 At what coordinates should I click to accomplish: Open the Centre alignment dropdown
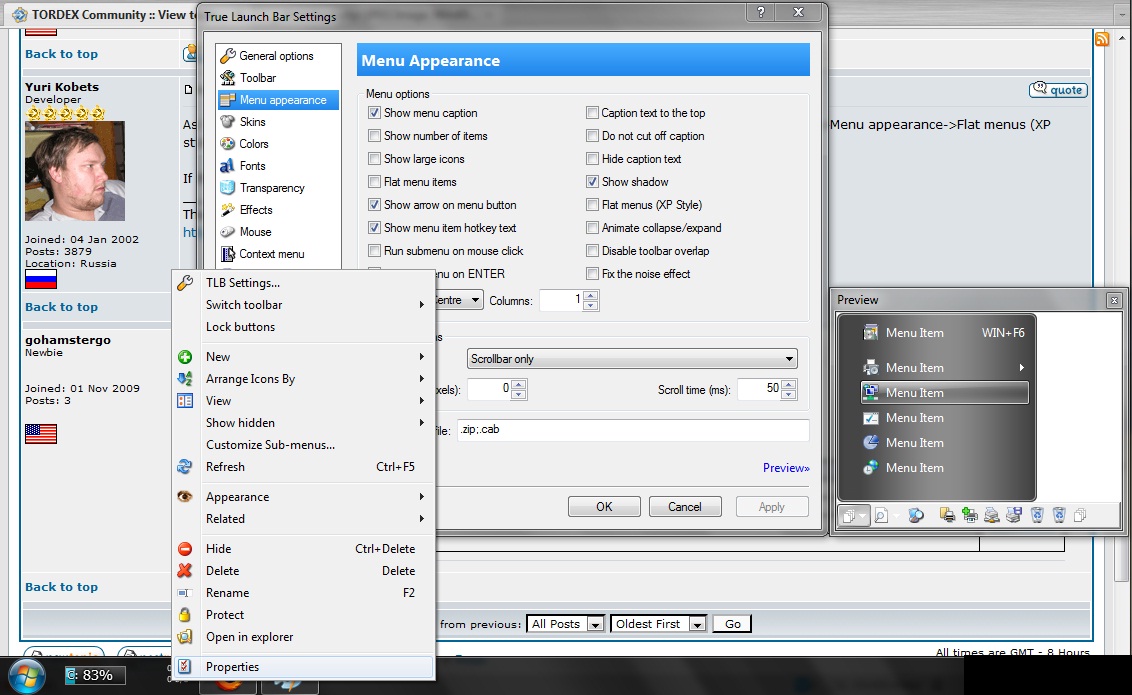point(474,300)
